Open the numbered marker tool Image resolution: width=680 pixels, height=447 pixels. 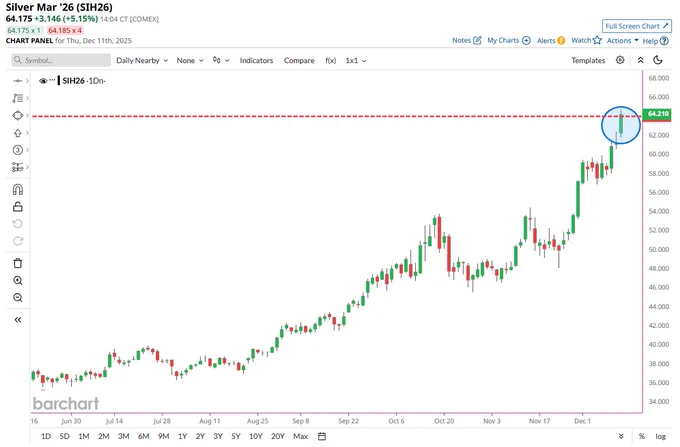[17, 150]
